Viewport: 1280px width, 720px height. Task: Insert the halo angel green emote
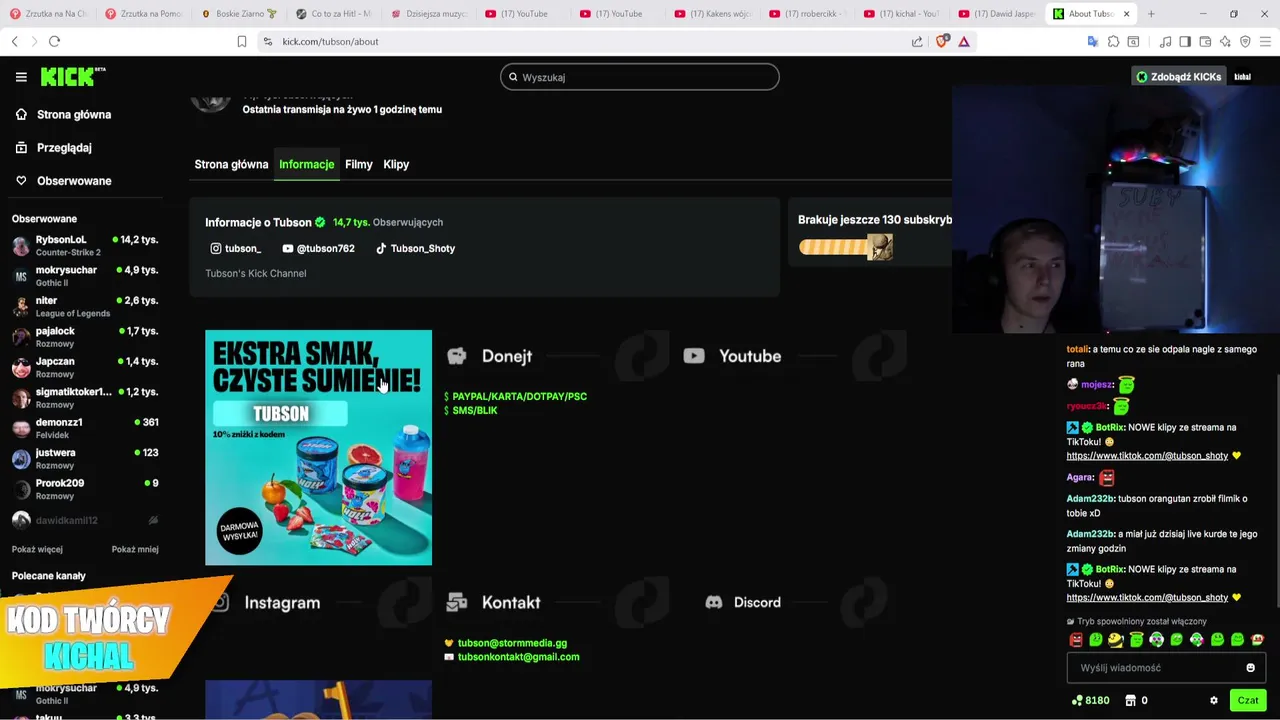tap(1136, 640)
